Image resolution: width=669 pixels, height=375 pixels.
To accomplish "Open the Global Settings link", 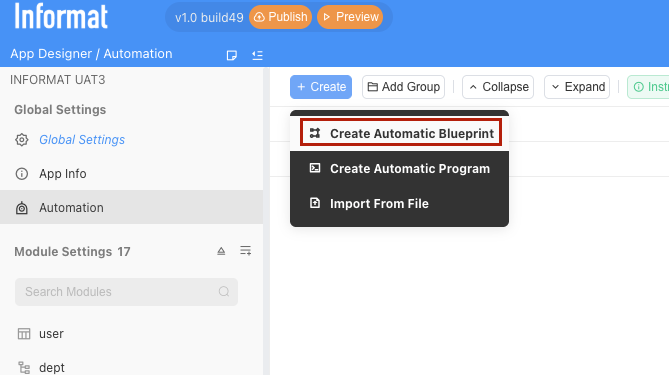I will (x=82, y=140).
